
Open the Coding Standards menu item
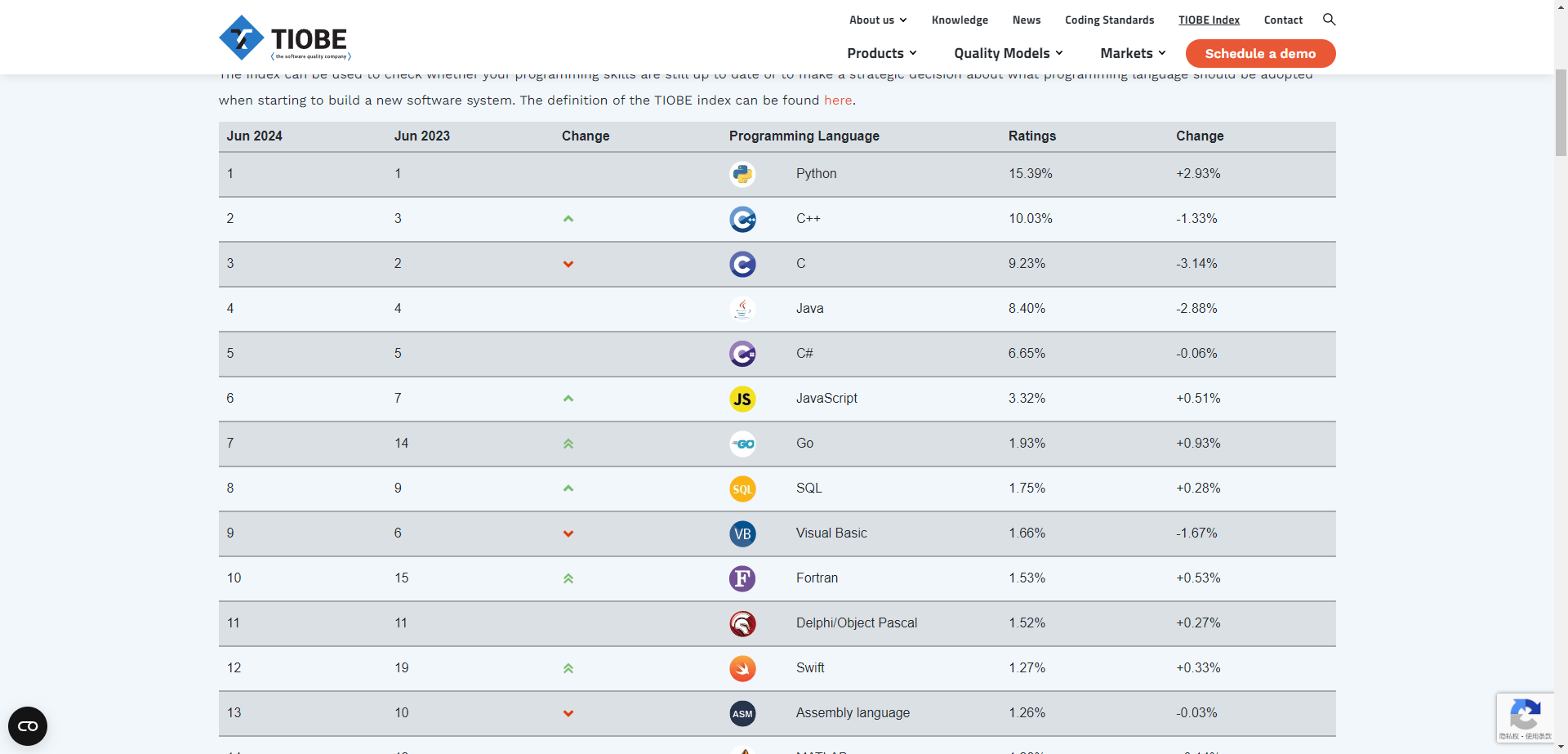pyautogui.click(x=1109, y=20)
